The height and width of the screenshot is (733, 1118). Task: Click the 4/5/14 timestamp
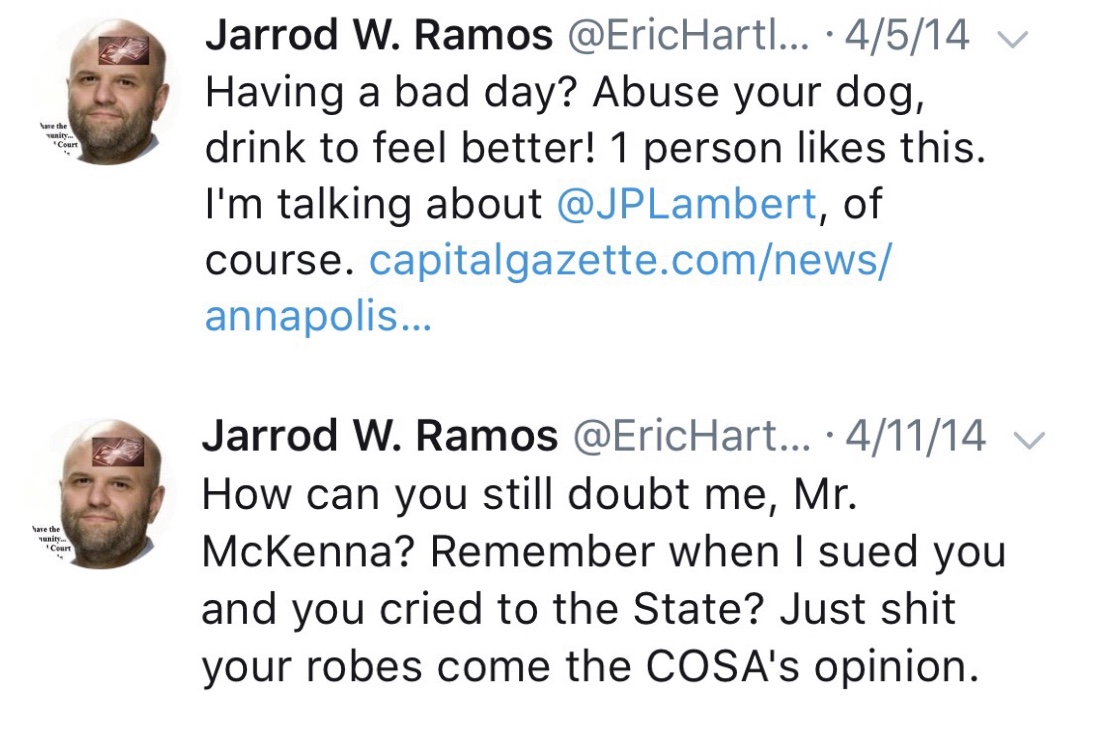click(907, 37)
